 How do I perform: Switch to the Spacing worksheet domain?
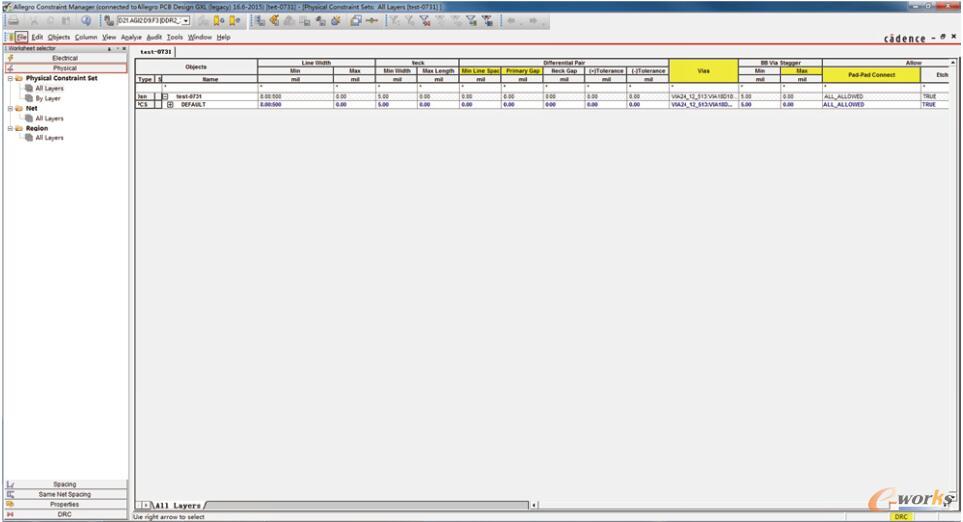pyautogui.click(x=65, y=484)
